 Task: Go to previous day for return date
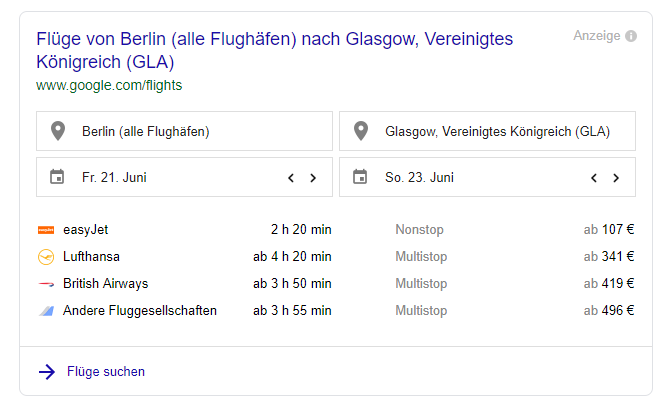point(594,178)
